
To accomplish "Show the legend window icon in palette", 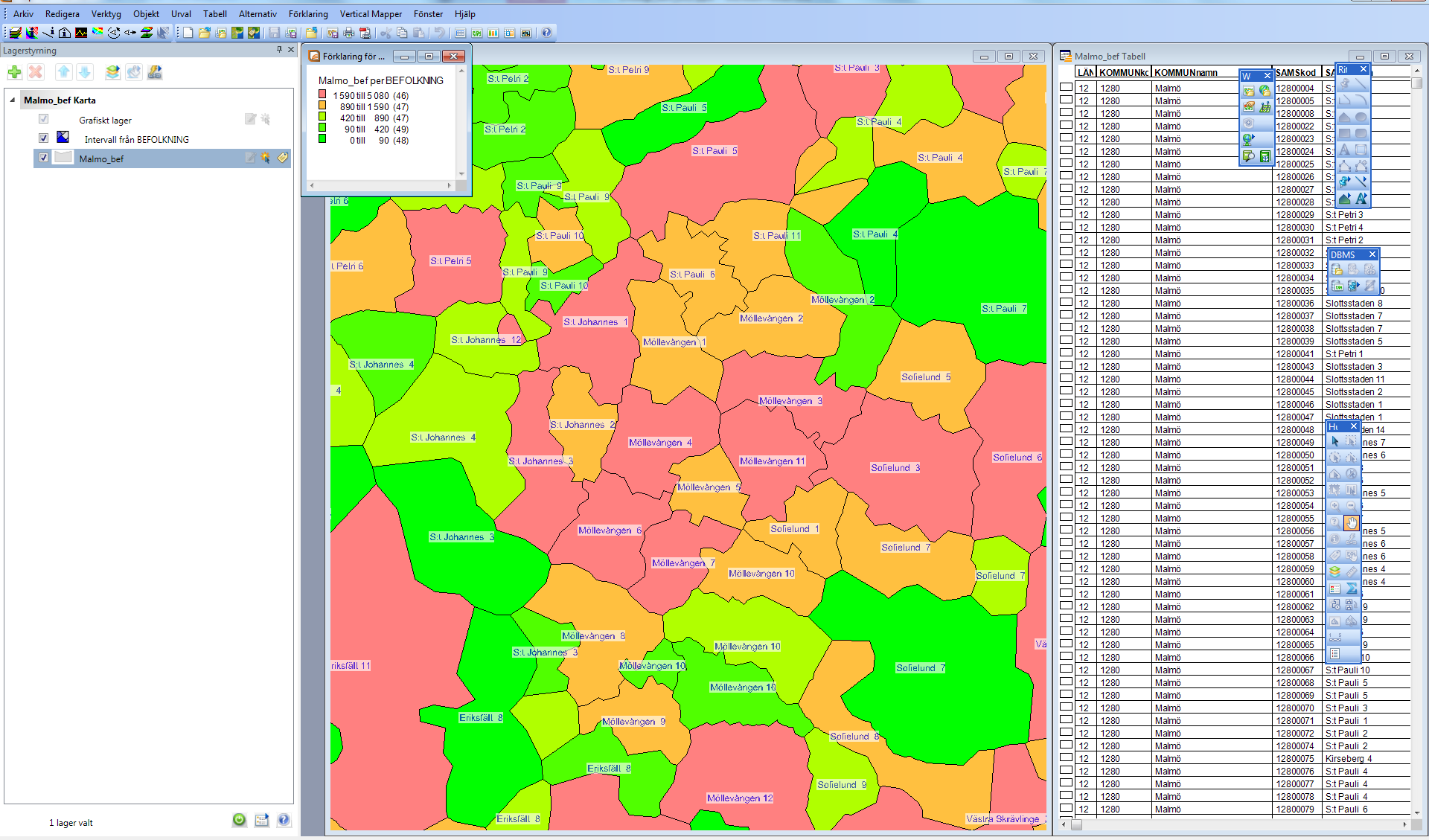I will pyautogui.click(x=1335, y=588).
